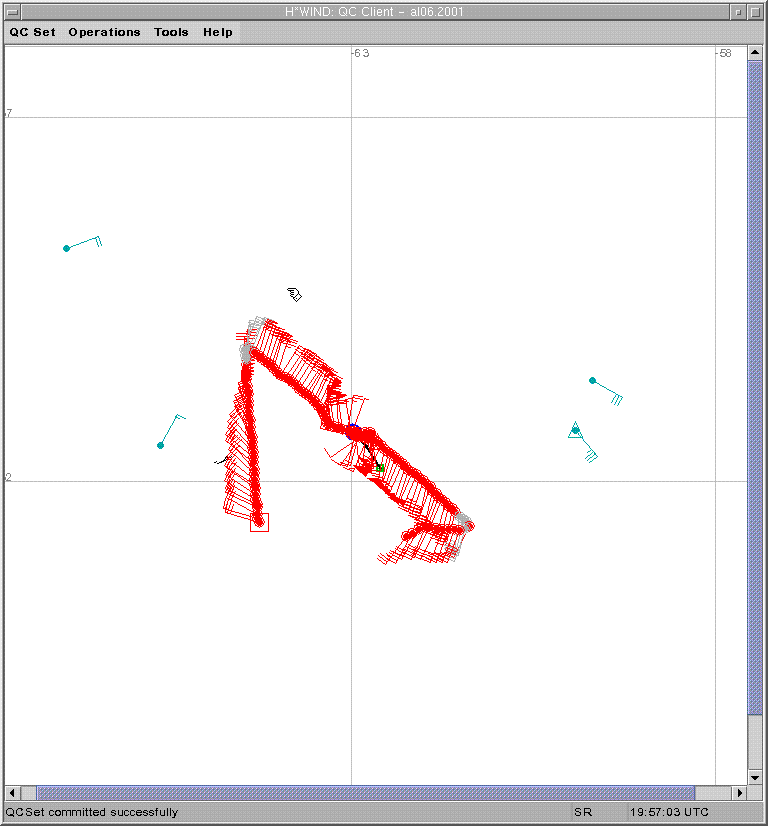Open the window menu button in title bar

coord(12,11)
